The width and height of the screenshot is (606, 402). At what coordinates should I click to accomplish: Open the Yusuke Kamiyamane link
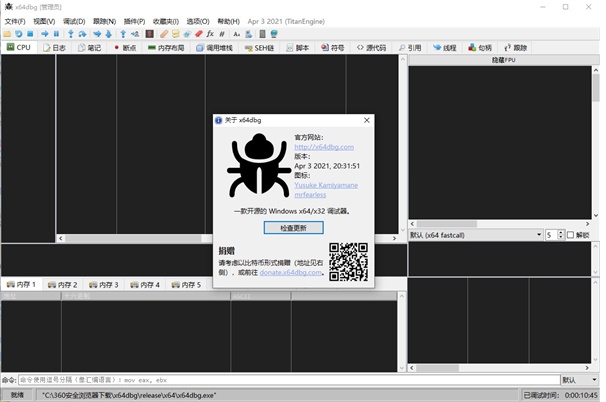pyautogui.click(x=326, y=185)
